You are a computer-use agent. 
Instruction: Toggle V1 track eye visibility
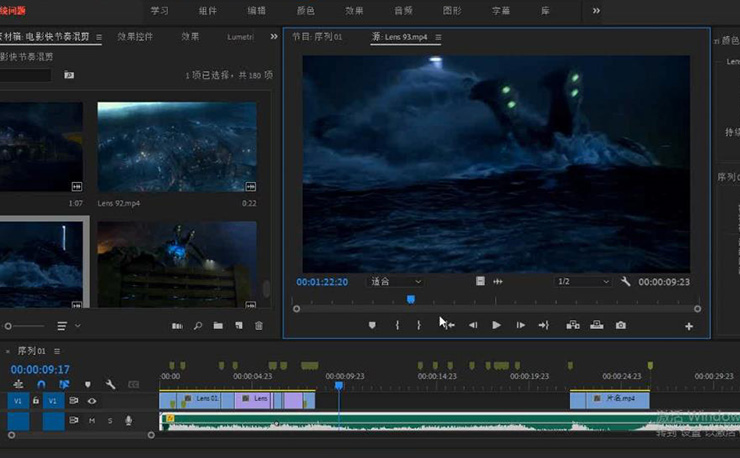click(x=92, y=401)
